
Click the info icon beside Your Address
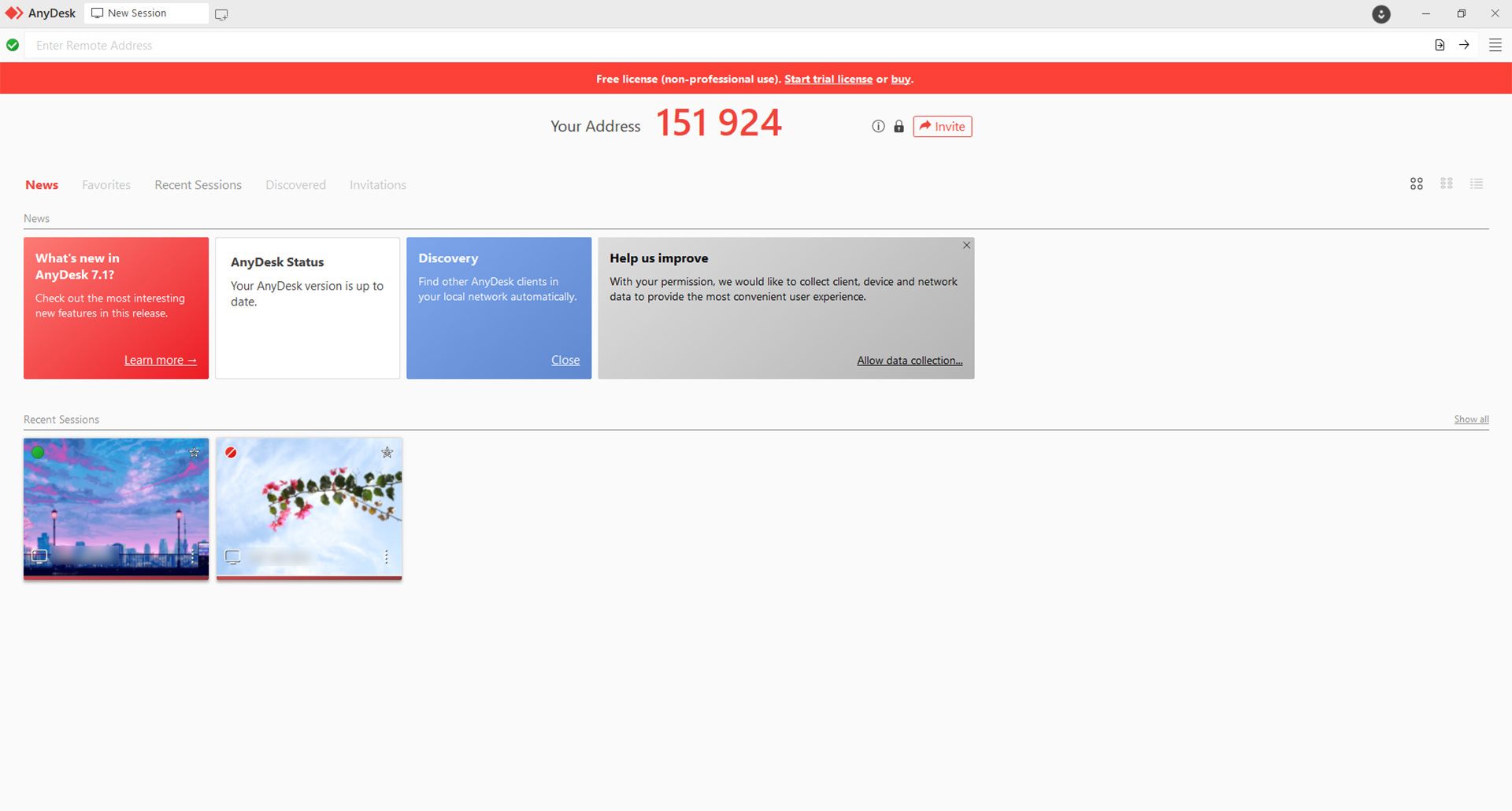click(878, 126)
